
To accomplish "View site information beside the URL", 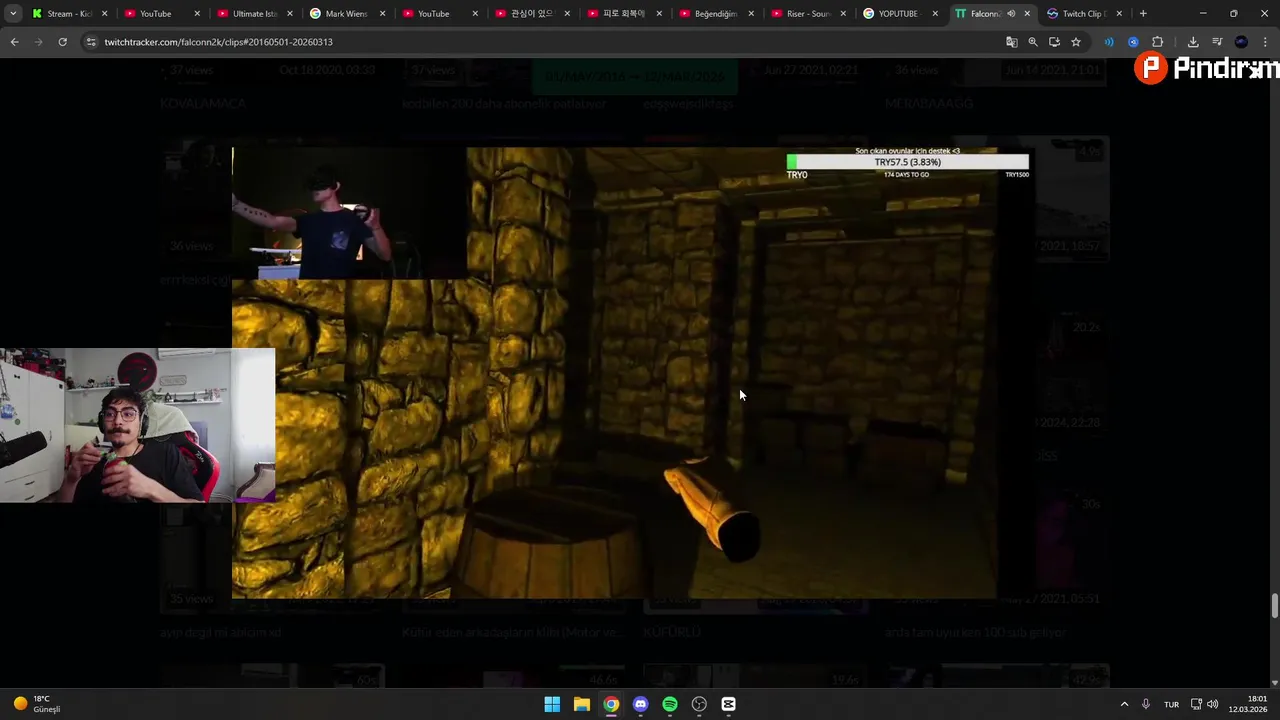I will 91,42.
